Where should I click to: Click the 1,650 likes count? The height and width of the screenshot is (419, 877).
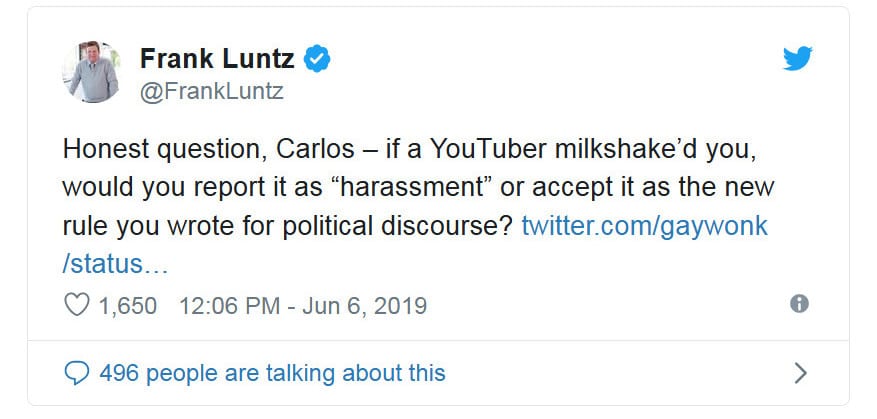128,305
